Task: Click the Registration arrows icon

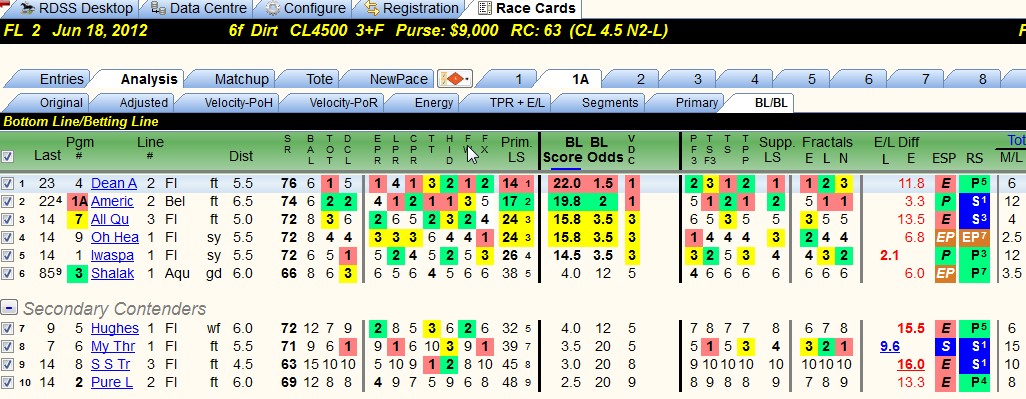Action: point(372,9)
